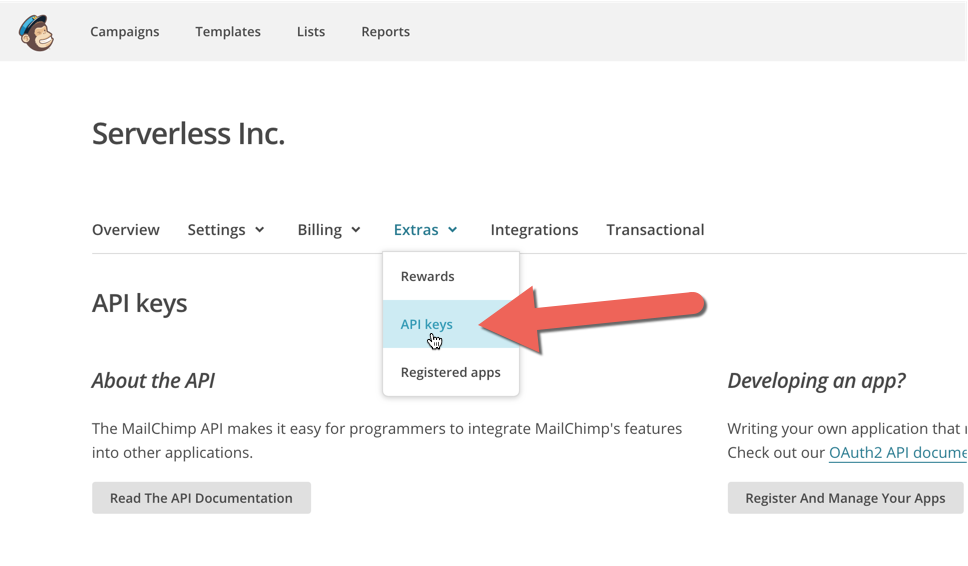Click the About the API heading

[153, 380]
